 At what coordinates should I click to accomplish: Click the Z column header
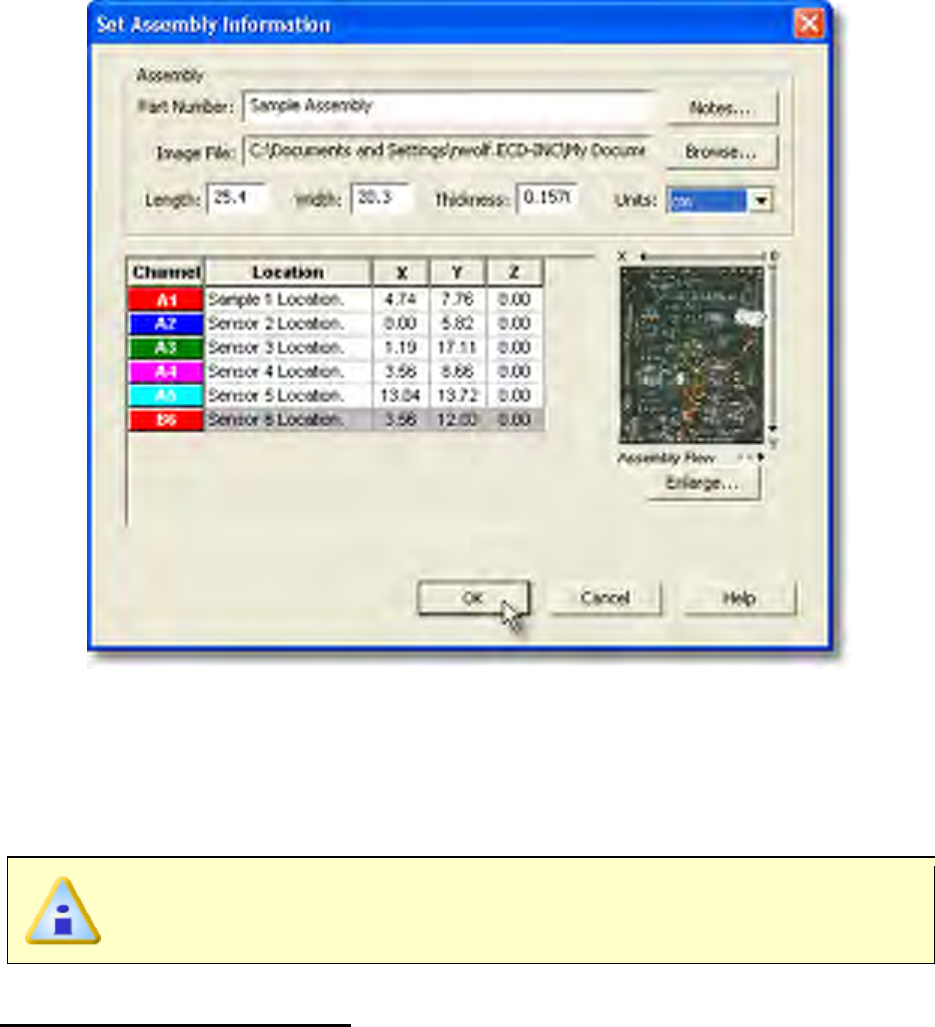[515, 272]
